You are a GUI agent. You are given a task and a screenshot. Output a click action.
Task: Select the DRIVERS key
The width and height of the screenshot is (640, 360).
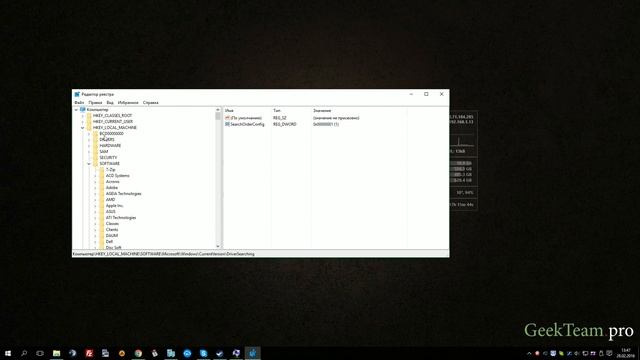point(107,140)
